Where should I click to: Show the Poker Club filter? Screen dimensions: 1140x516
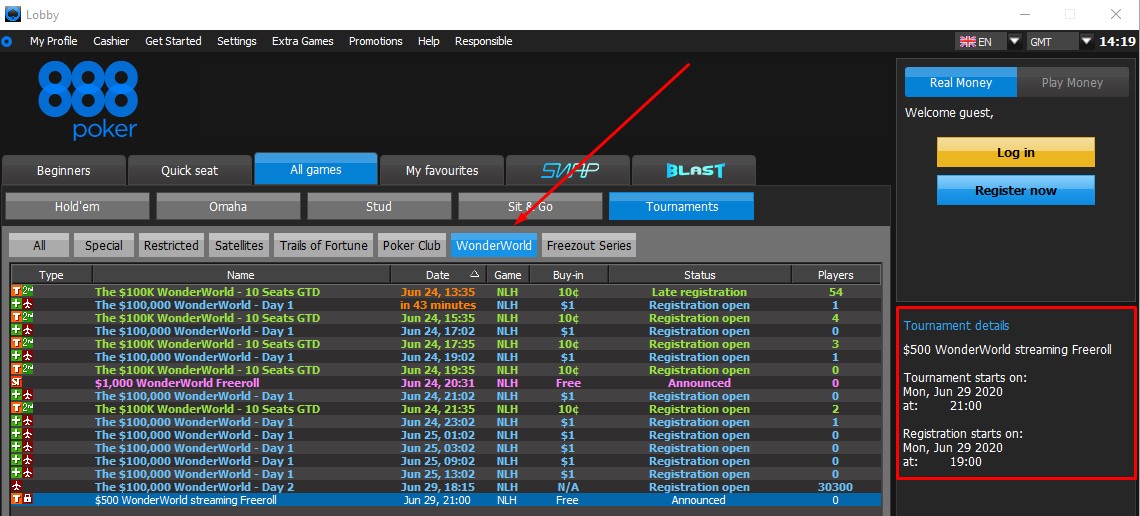(412, 246)
